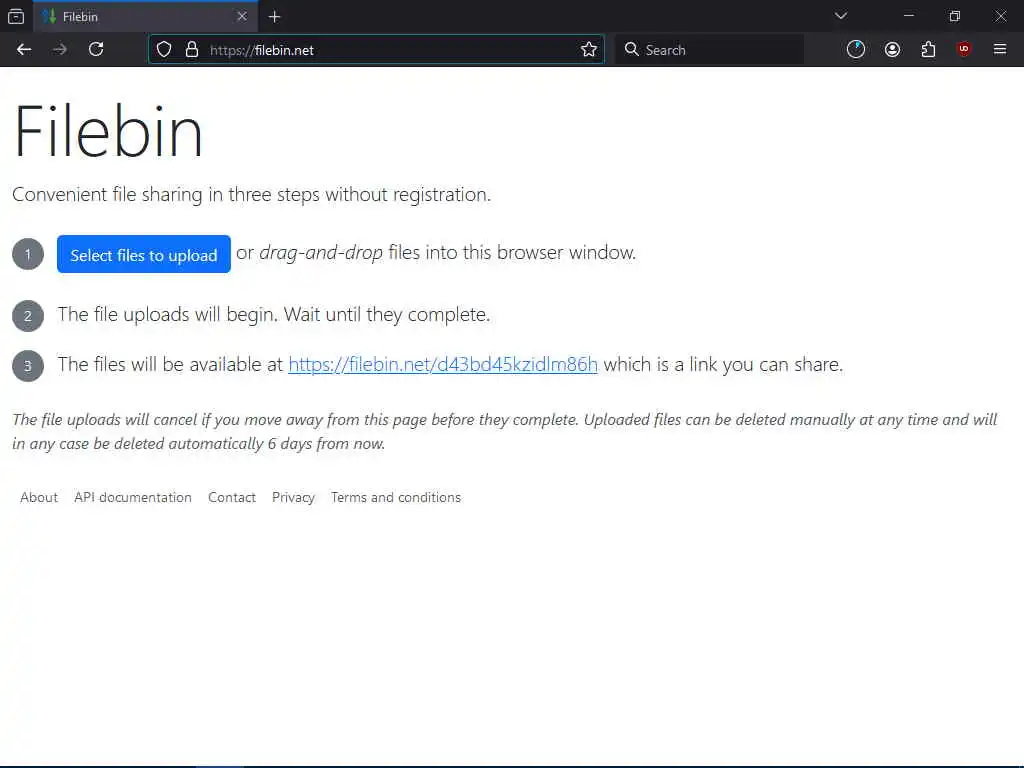1024x768 pixels.
Task: Open the About footer link
Action: pos(39,498)
